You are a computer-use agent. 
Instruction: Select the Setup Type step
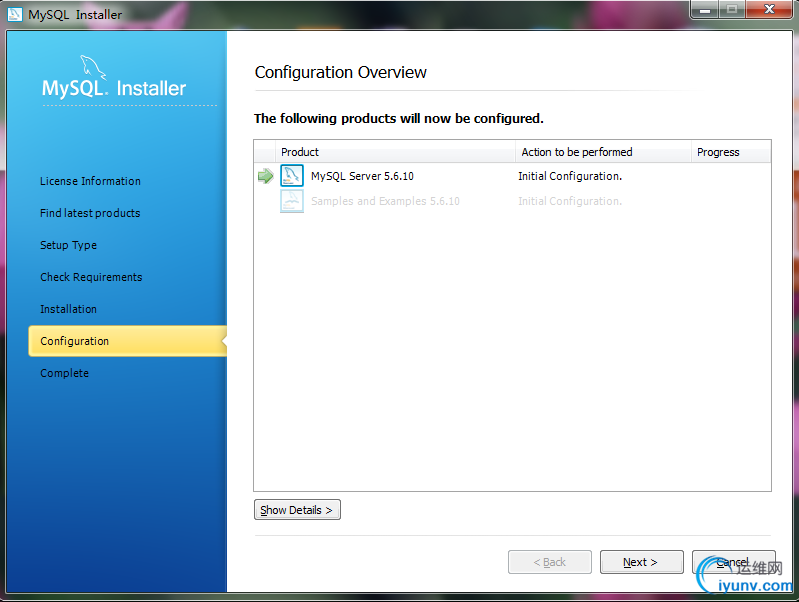[x=68, y=245]
